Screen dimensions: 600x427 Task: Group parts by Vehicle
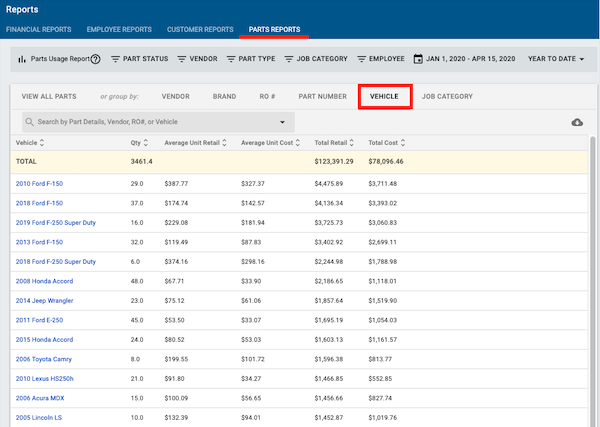(384, 96)
